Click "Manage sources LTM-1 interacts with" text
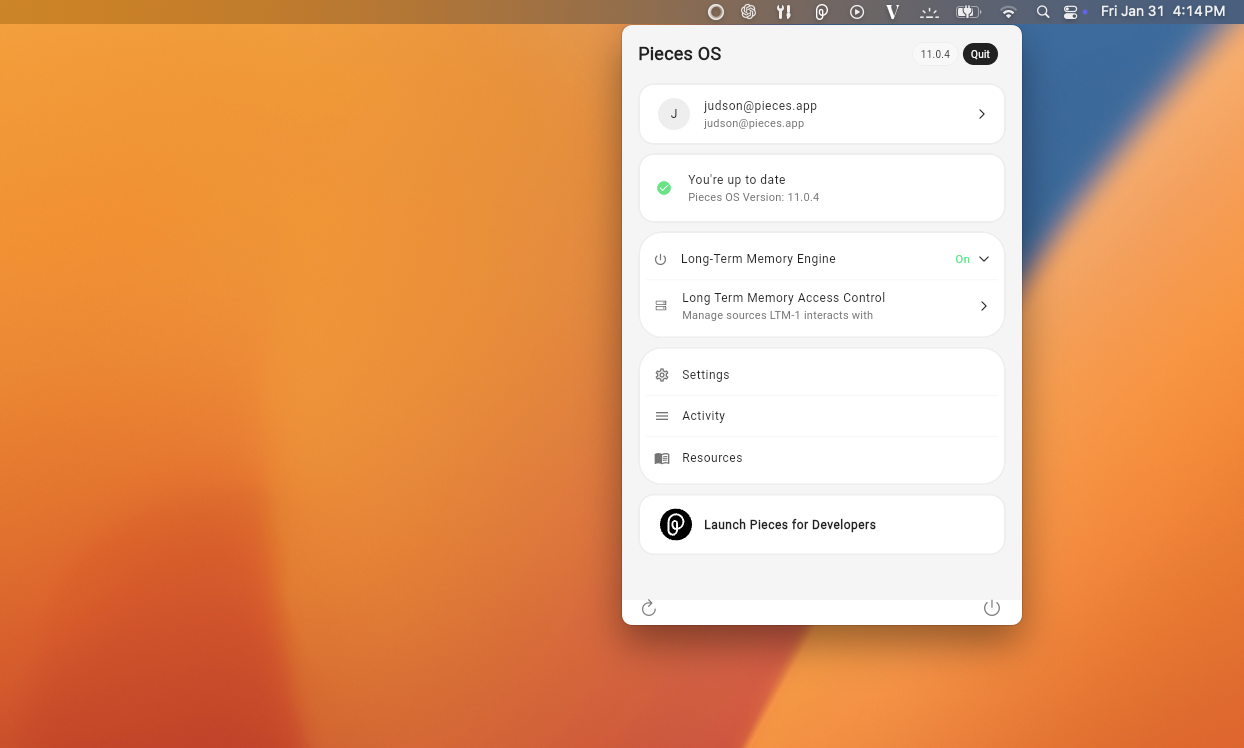This screenshot has width=1244, height=748. click(x=777, y=316)
